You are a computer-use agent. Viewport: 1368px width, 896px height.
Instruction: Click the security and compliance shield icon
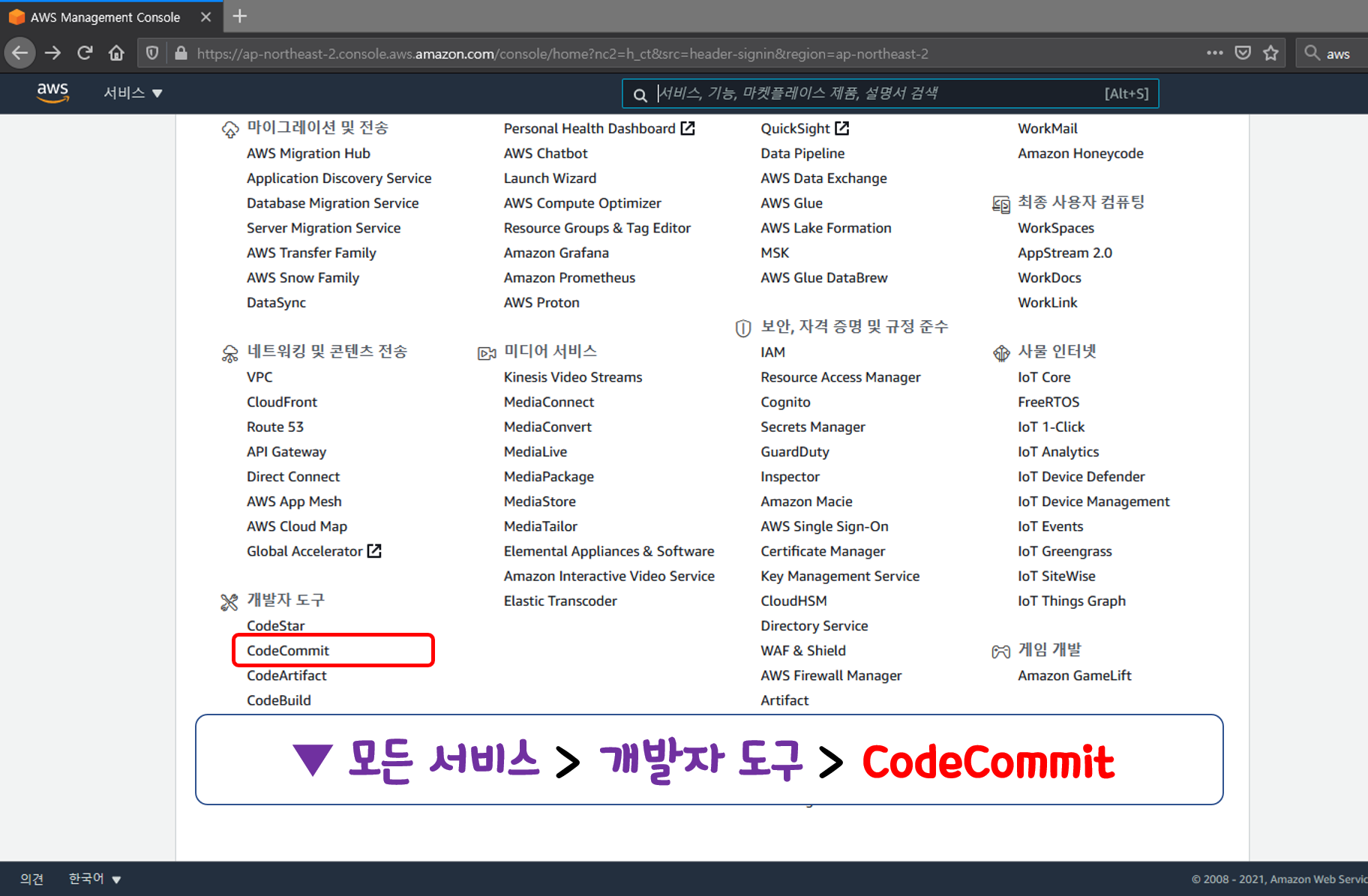pos(743,328)
